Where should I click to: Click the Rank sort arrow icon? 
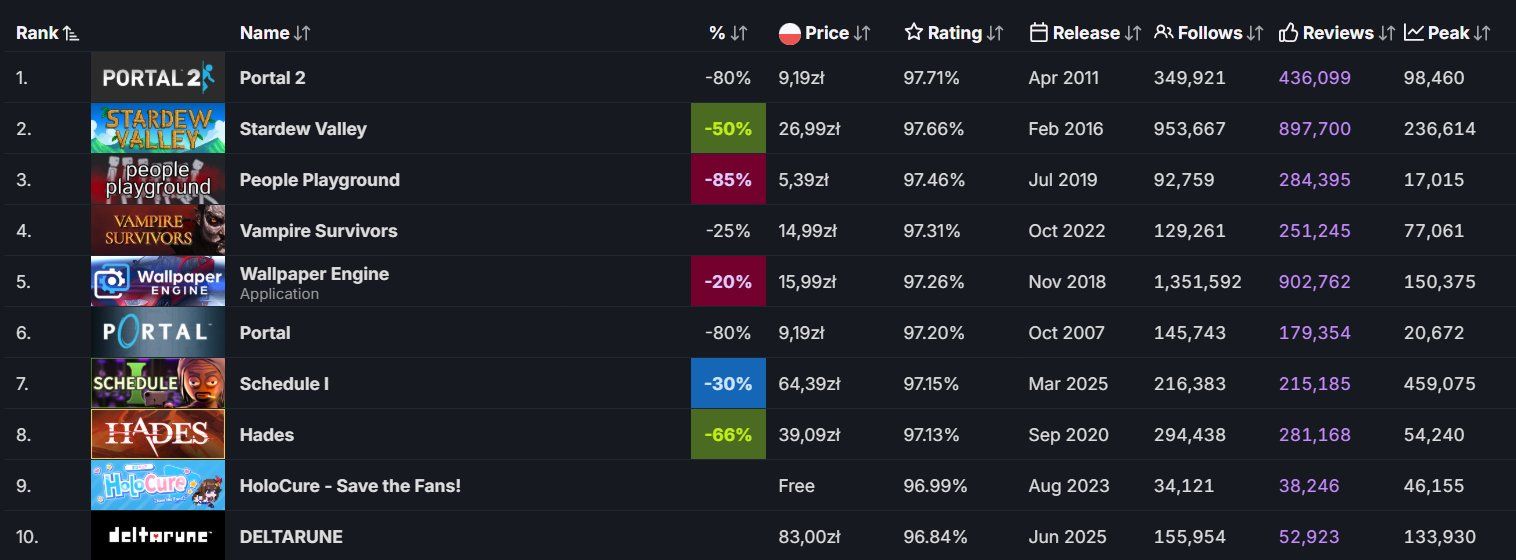pos(70,33)
